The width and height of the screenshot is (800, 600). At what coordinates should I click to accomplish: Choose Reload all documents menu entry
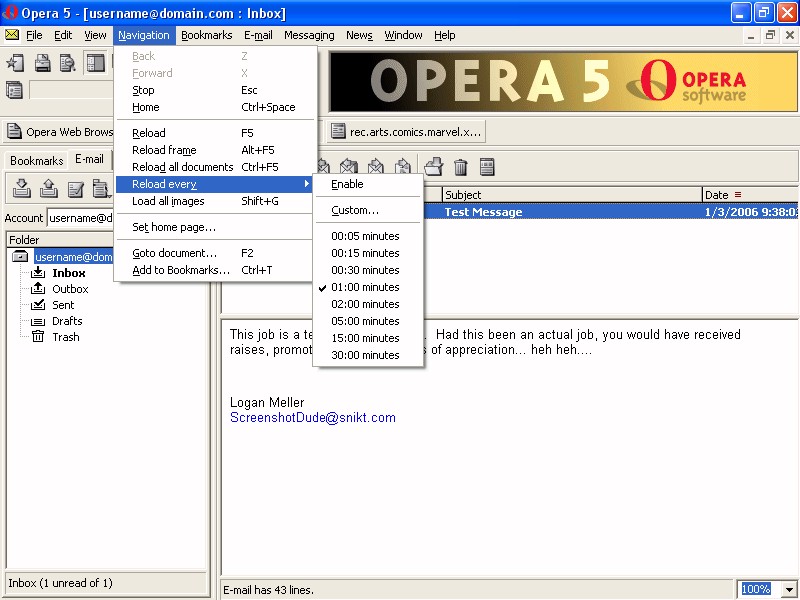(x=214, y=167)
